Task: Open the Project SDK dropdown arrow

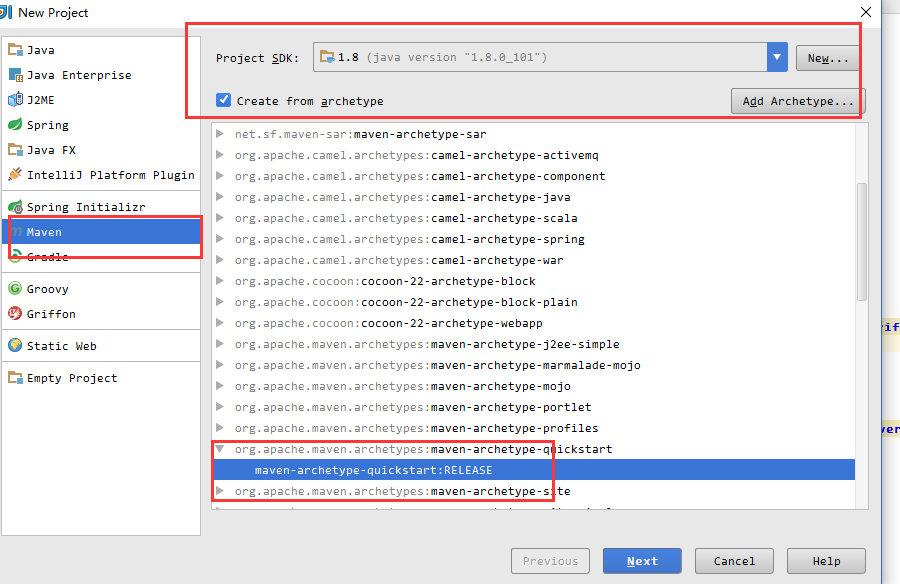Action: (x=777, y=57)
